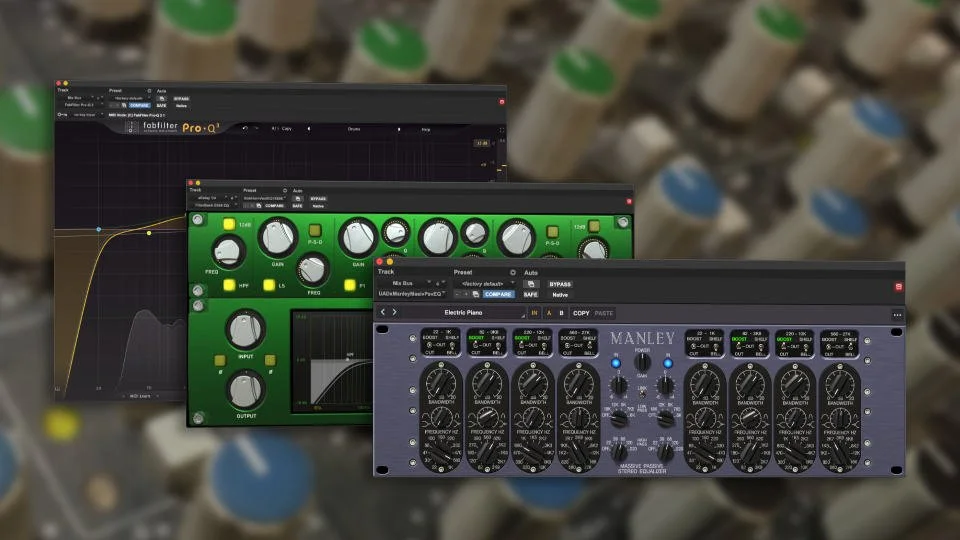960x540 pixels.
Task: Flip shelf/bell switch of left 22-1K band
Action: (x=454, y=345)
